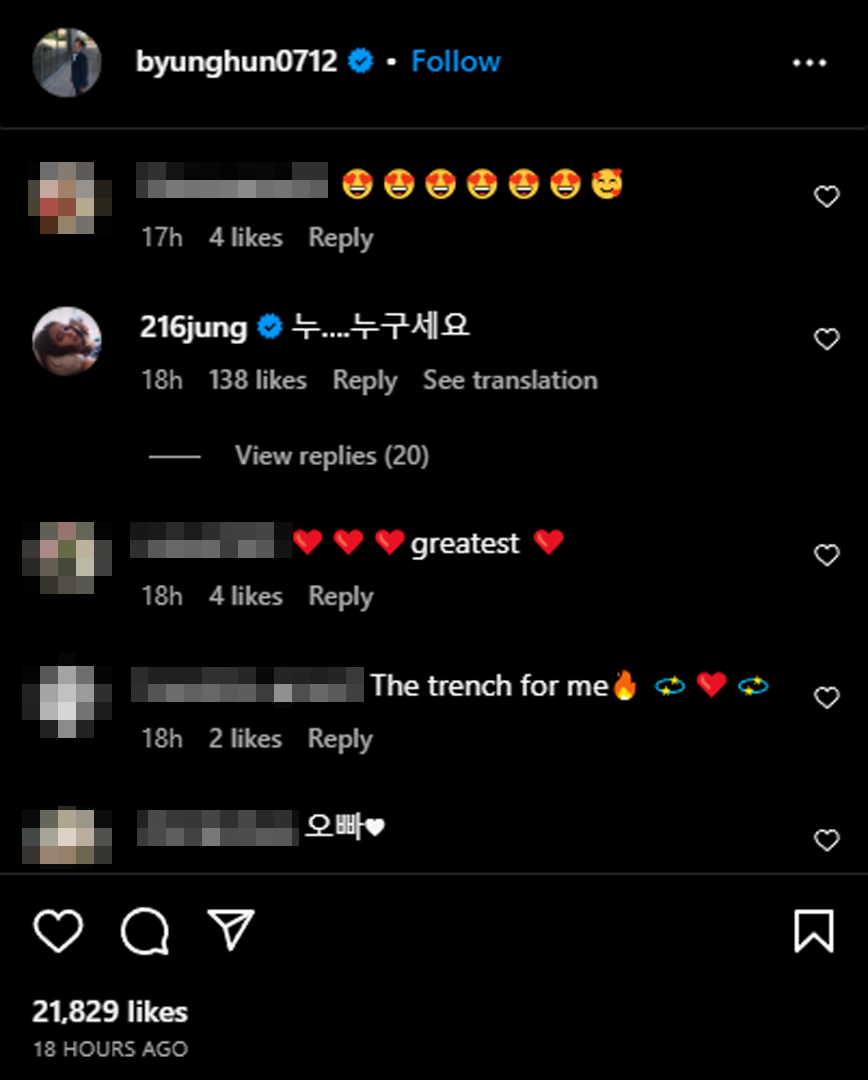Save the post with the bookmark icon

point(814,931)
